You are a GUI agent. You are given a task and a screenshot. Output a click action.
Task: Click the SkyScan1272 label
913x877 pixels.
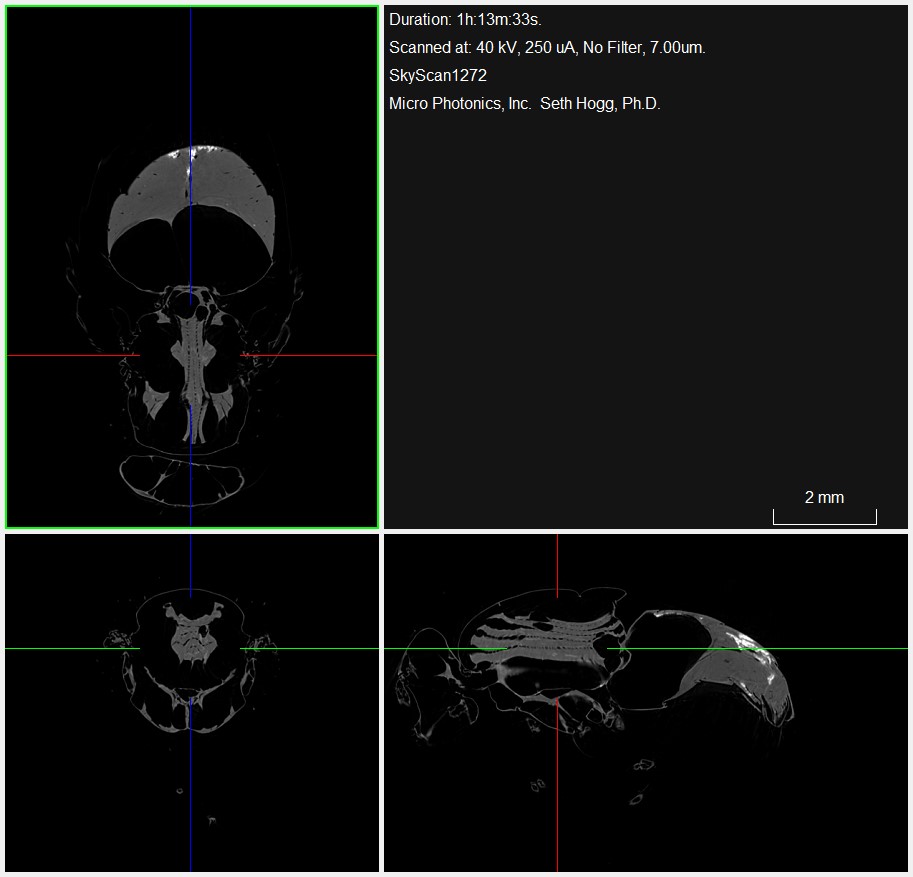pyautogui.click(x=437, y=76)
